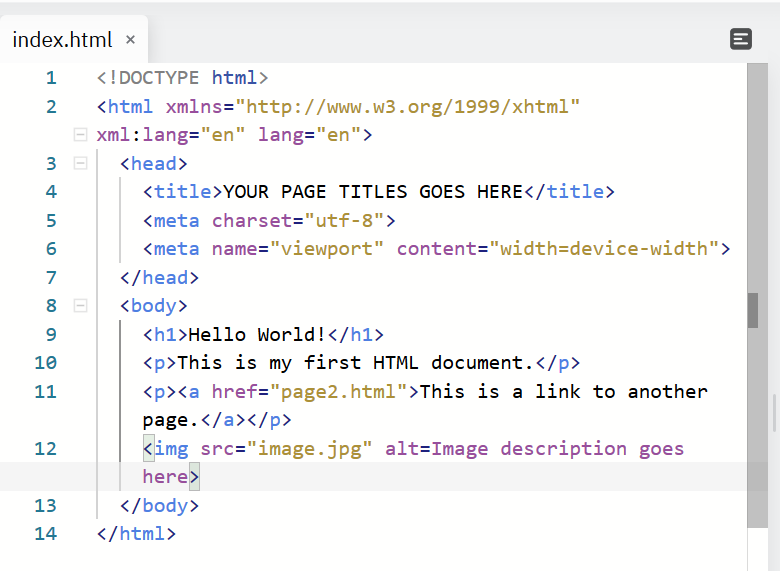The width and height of the screenshot is (780, 571).
Task: Click the "width=device-width" content value
Action: [x=604, y=249]
